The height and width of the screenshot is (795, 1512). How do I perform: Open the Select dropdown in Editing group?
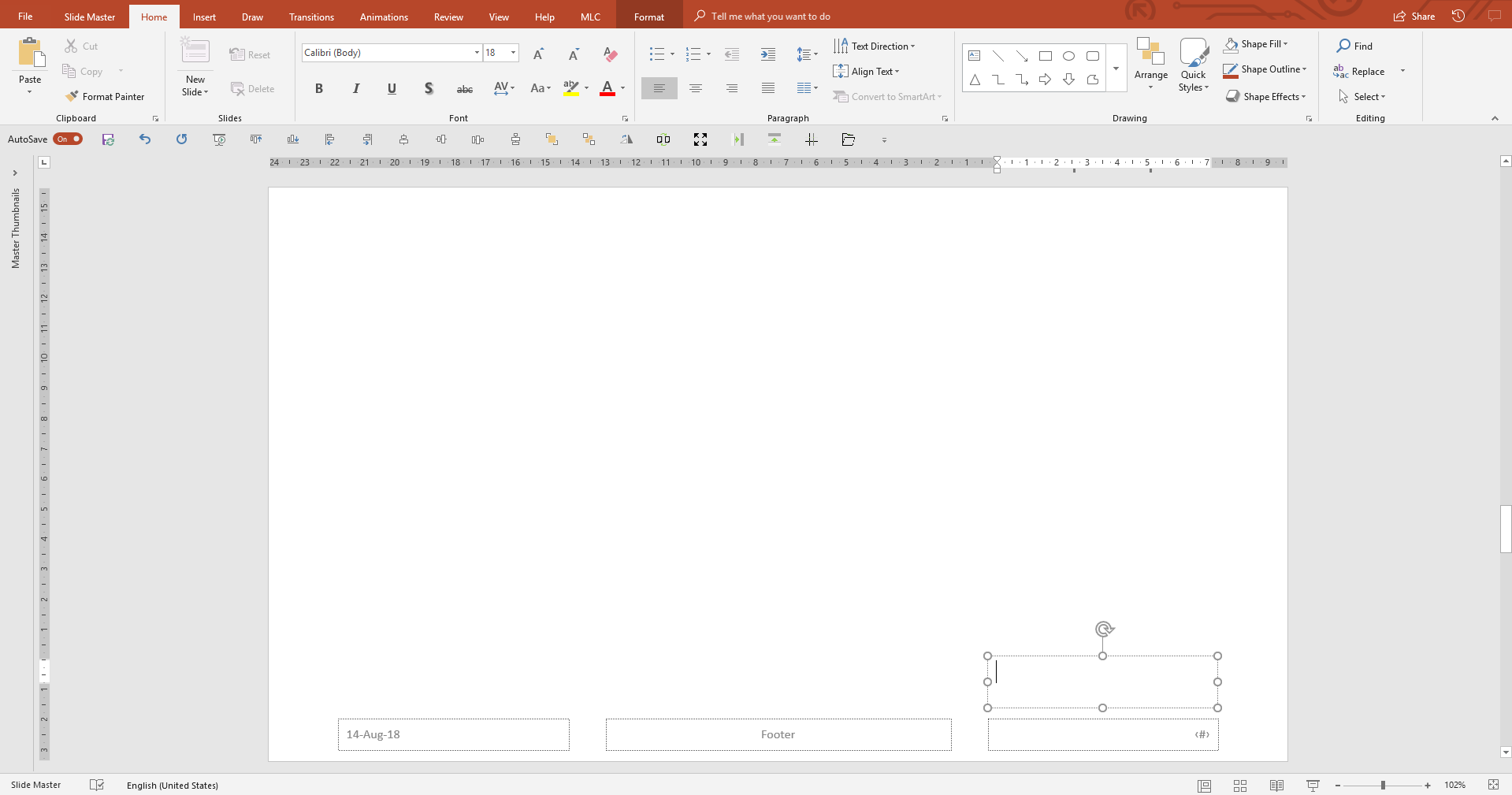pyautogui.click(x=1362, y=96)
